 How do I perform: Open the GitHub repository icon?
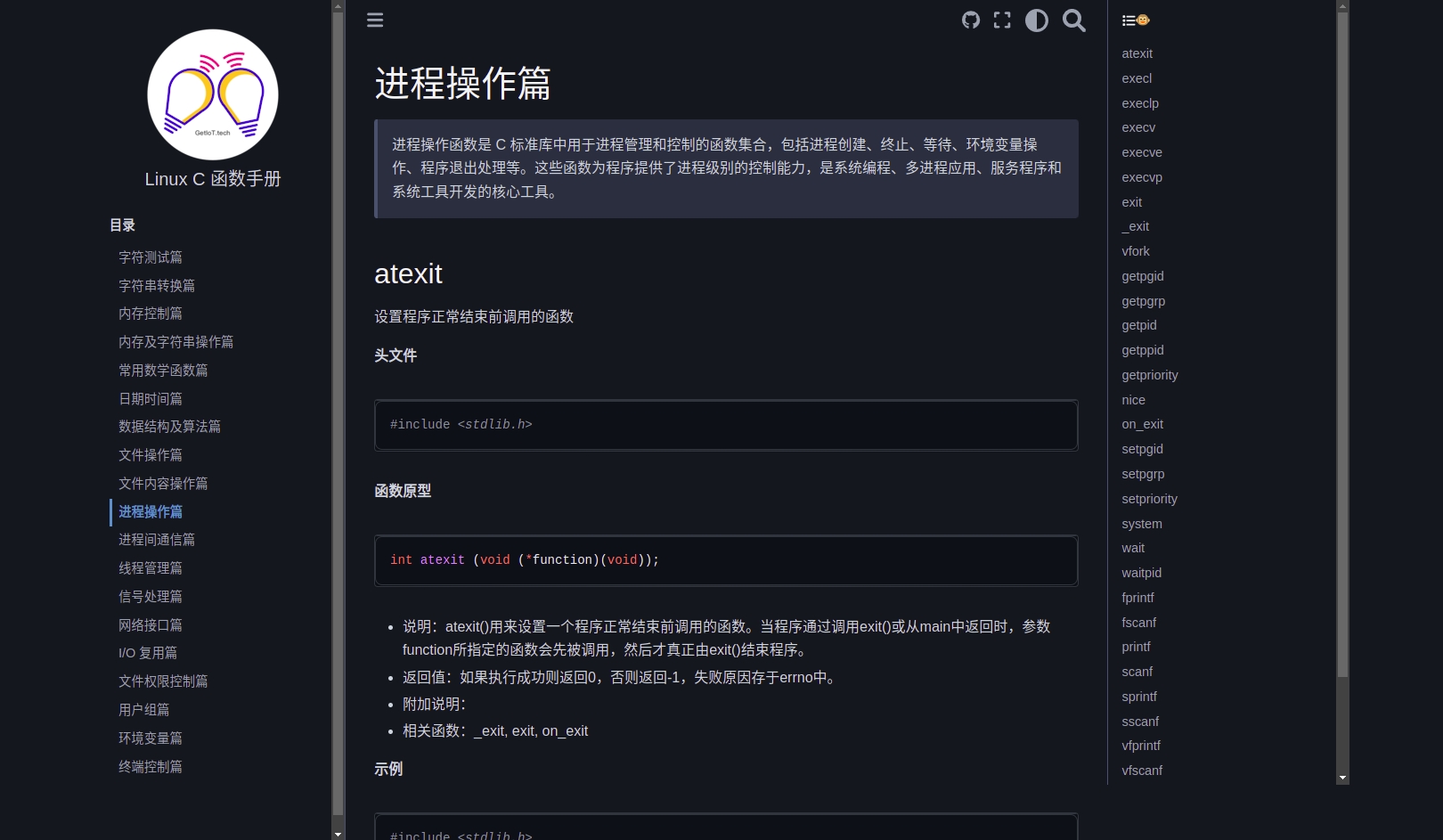(x=971, y=20)
